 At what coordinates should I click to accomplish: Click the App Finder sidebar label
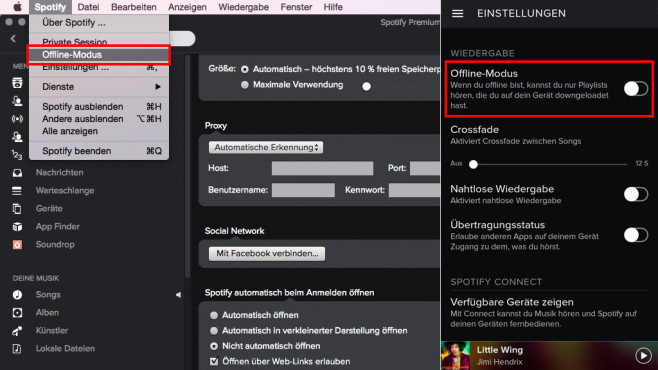click(57, 227)
